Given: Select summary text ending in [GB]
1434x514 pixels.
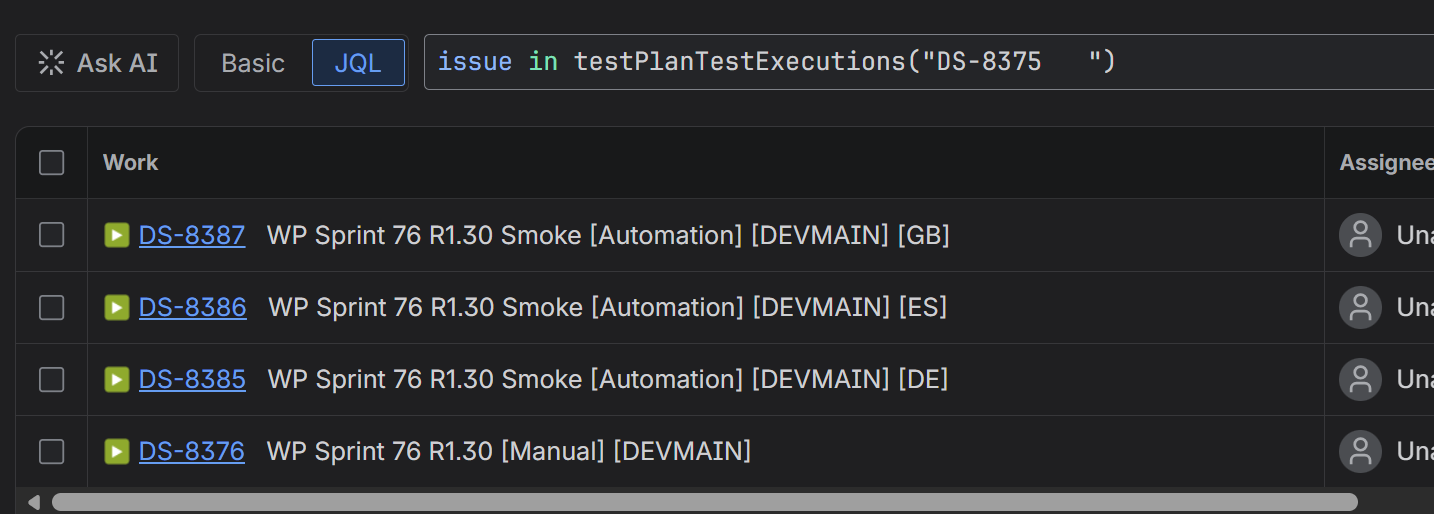Looking at the screenshot, I should tap(608, 235).
